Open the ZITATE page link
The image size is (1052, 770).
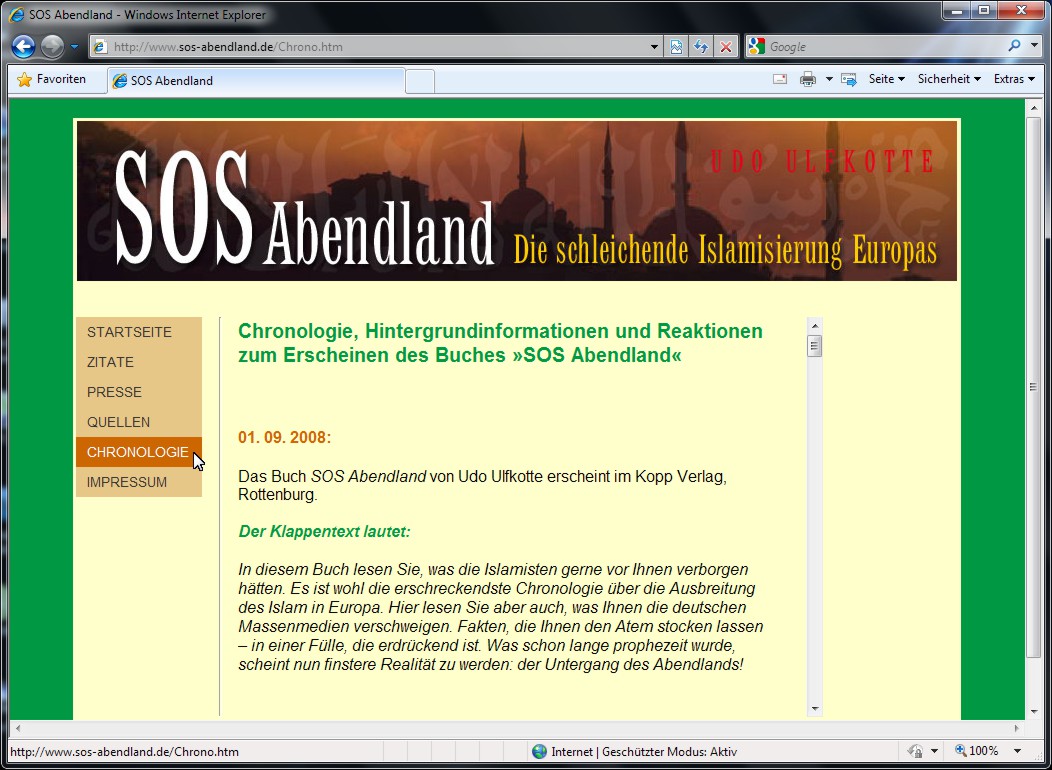138,362
